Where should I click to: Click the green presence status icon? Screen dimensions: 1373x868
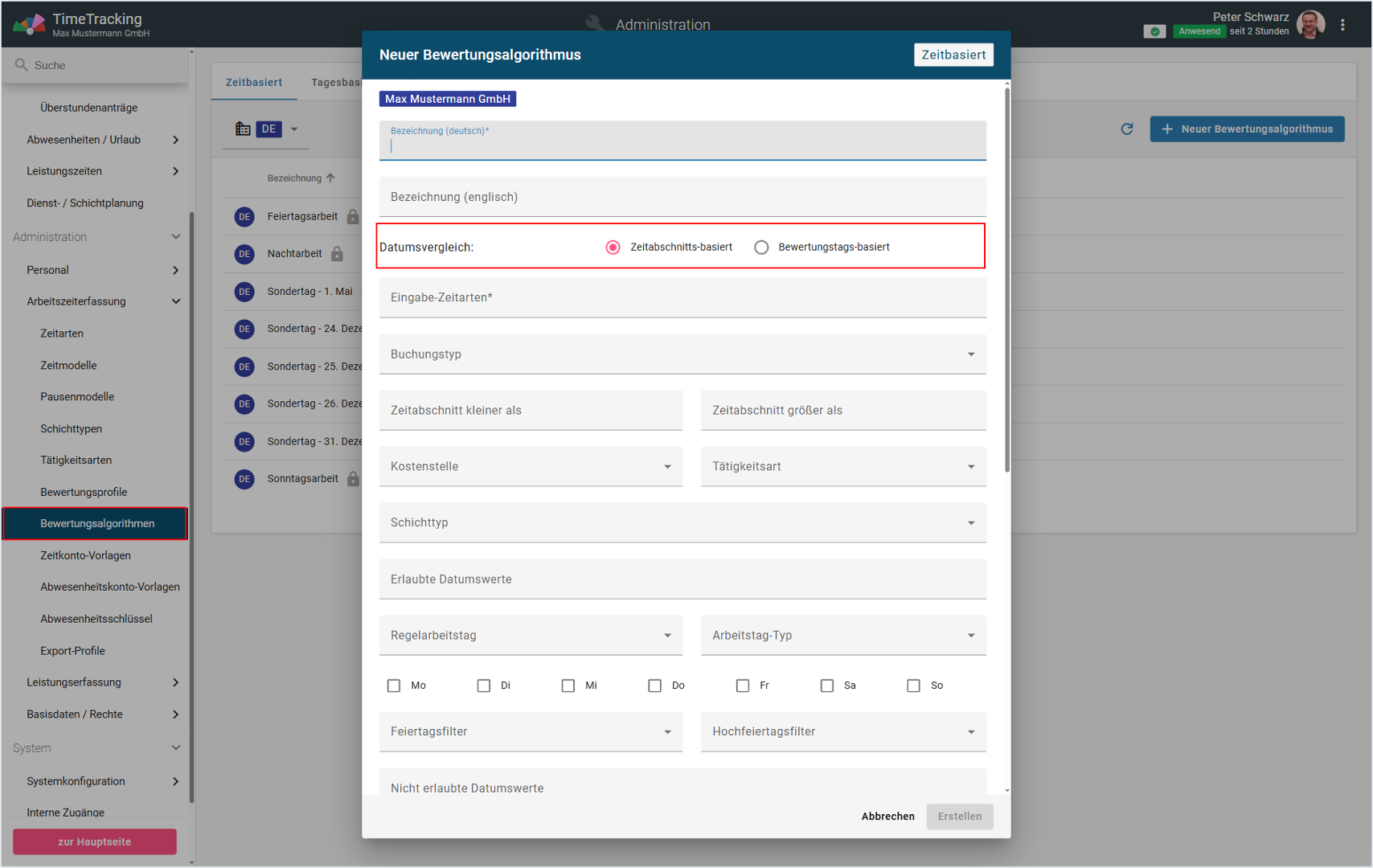point(1154,31)
